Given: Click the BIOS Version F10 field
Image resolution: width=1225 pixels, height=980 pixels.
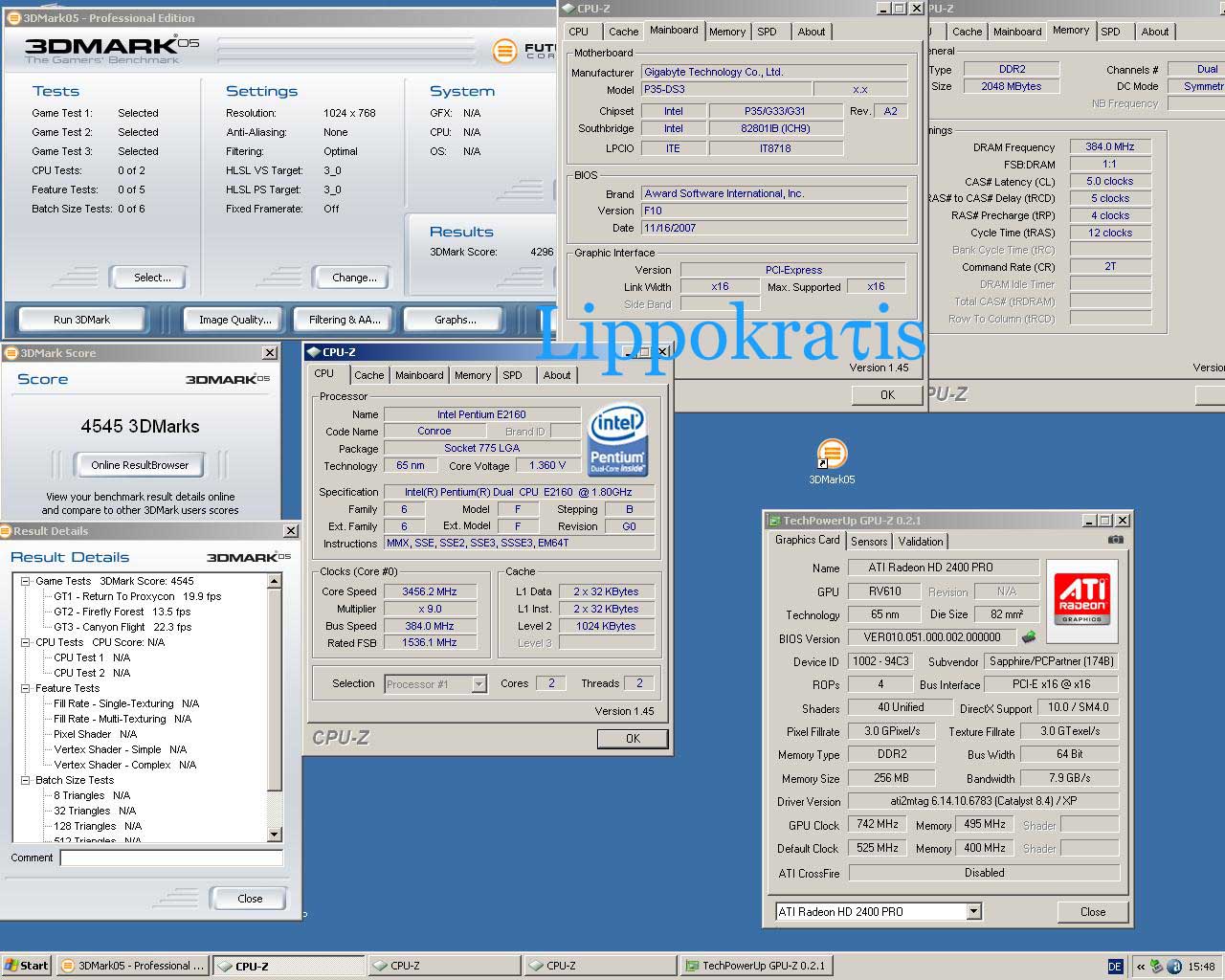Looking at the screenshot, I should click(x=773, y=211).
